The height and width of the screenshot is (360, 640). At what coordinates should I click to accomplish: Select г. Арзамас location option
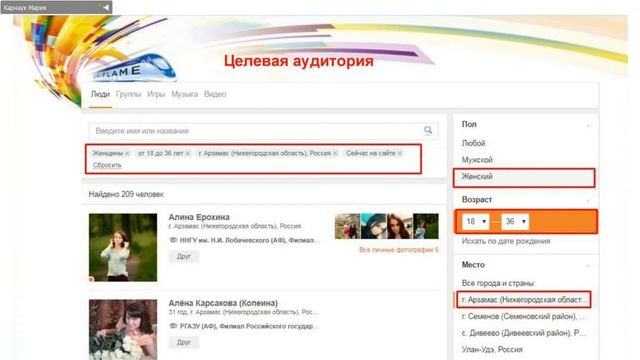[524, 300]
